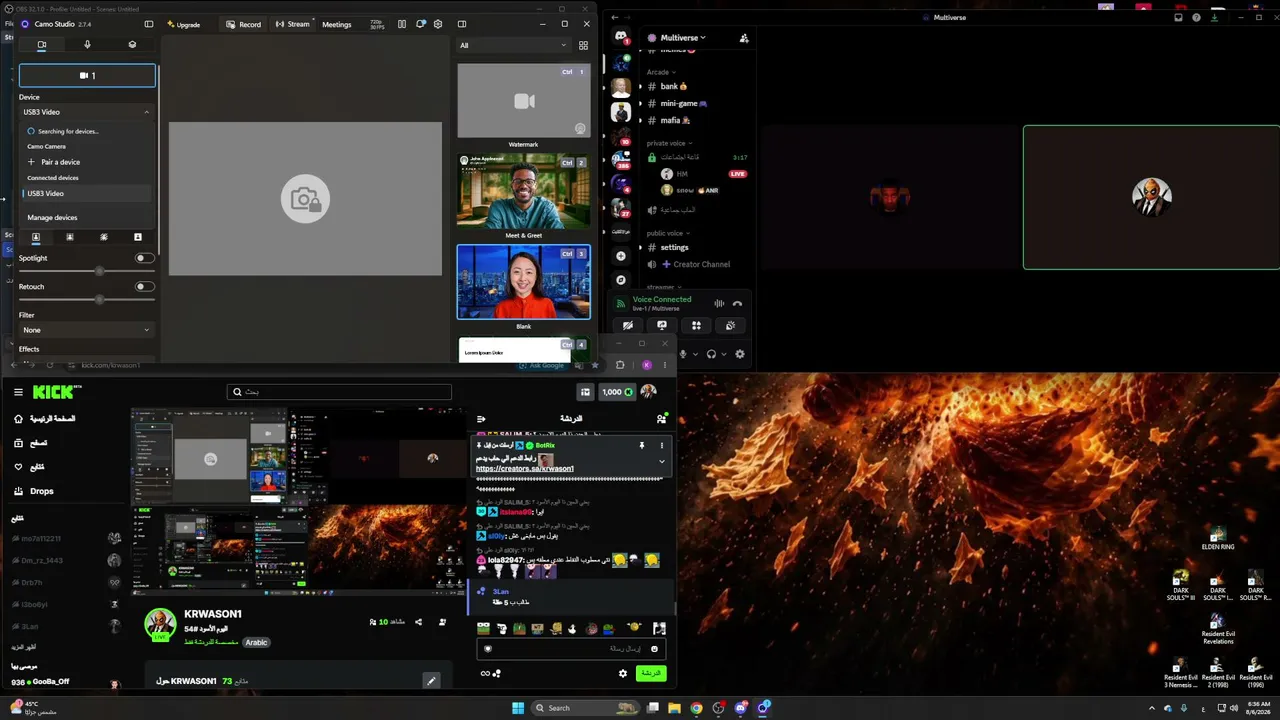Image resolution: width=1280 pixels, height=720 pixels.
Task: Toggle Camo Studio right sidebar panel
Action: pos(462,24)
